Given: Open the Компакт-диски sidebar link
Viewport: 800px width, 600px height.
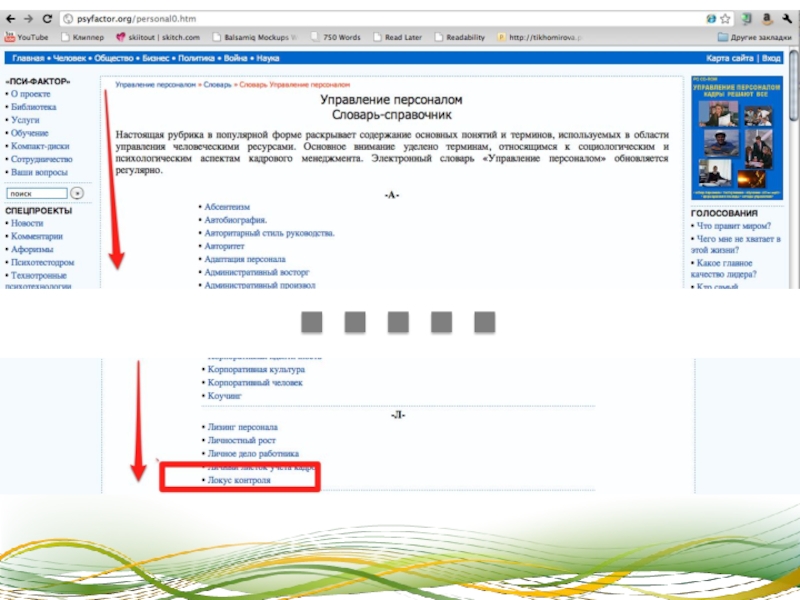Looking at the screenshot, I should 40,146.
